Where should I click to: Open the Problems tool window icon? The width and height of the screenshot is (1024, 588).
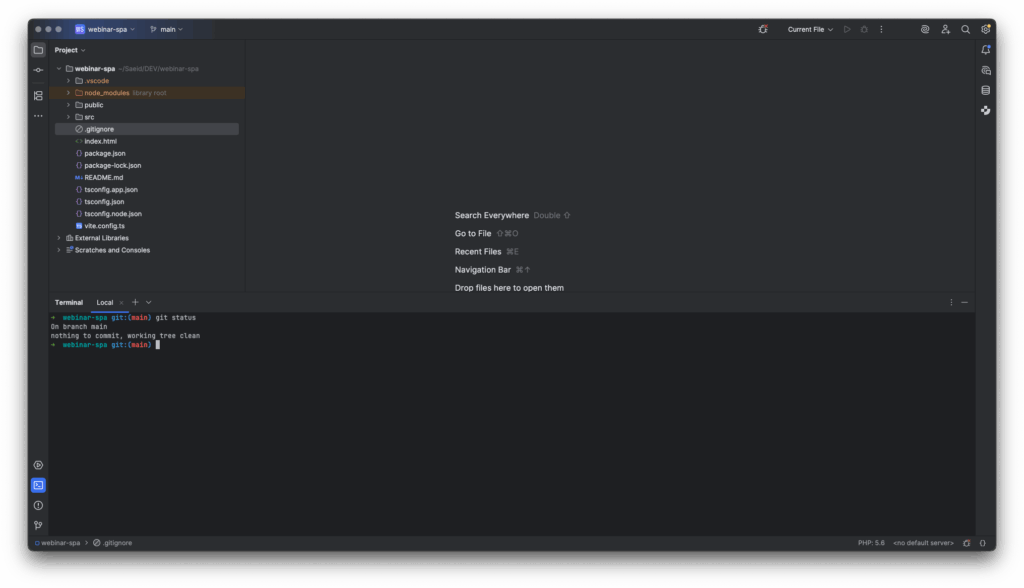38,505
